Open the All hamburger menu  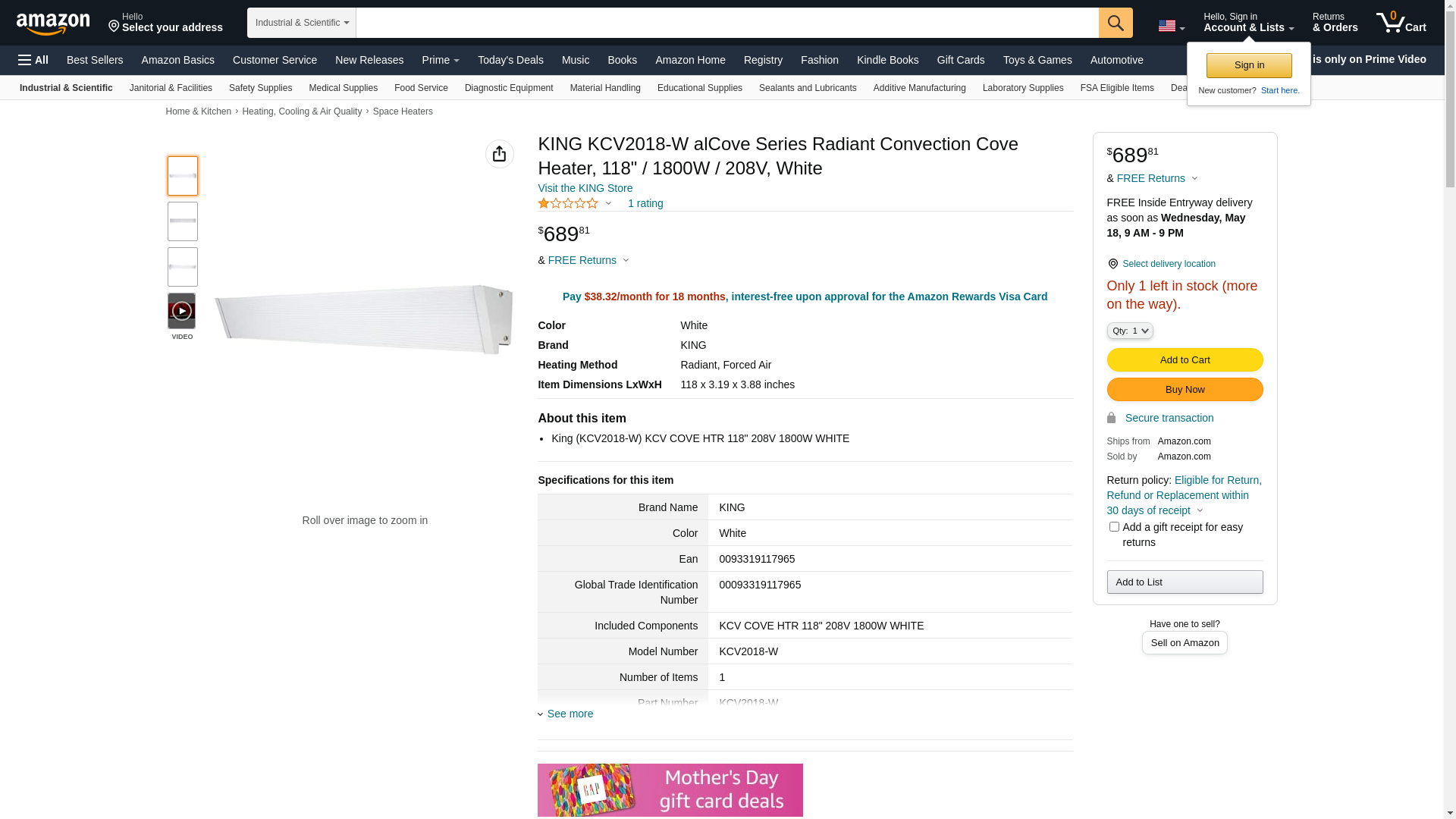point(33,60)
